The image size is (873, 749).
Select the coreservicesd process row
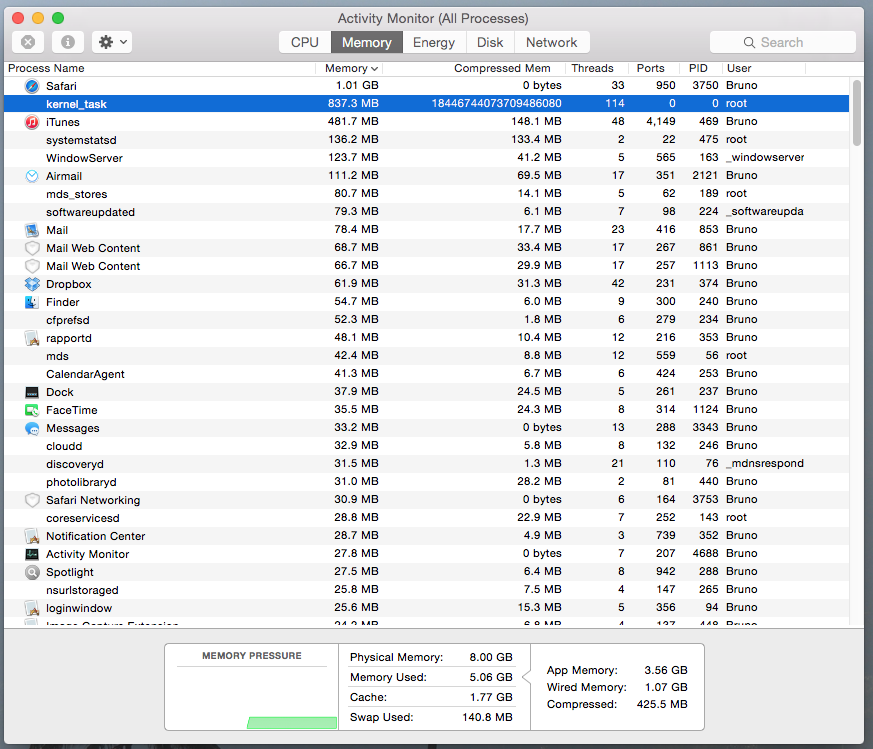point(426,518)
